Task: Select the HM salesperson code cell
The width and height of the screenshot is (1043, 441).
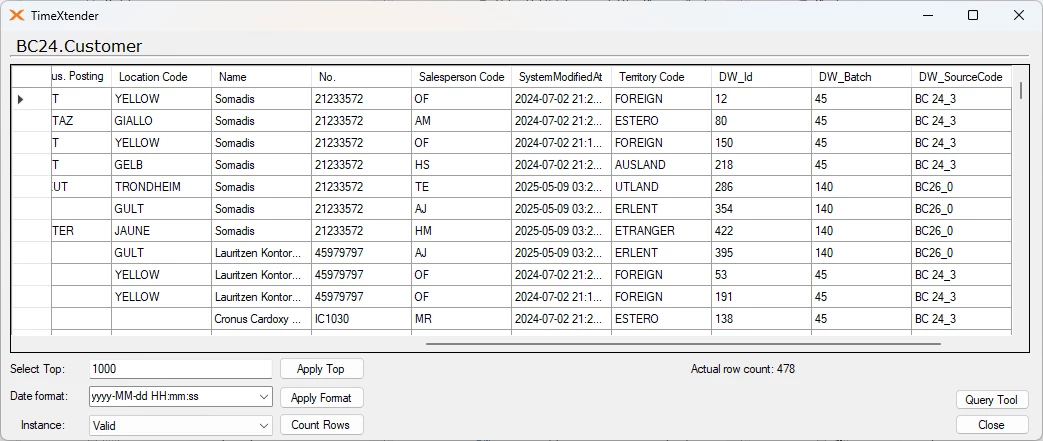Action: pyautogui.click(x=462, y=231)
